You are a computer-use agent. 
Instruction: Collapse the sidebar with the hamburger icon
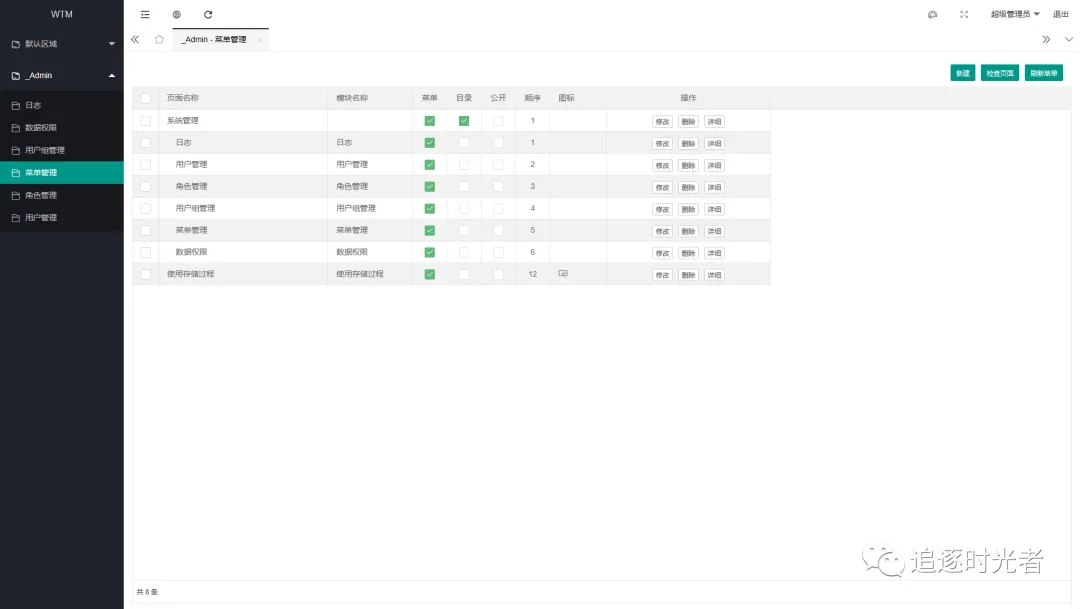(x=145, y=14)
